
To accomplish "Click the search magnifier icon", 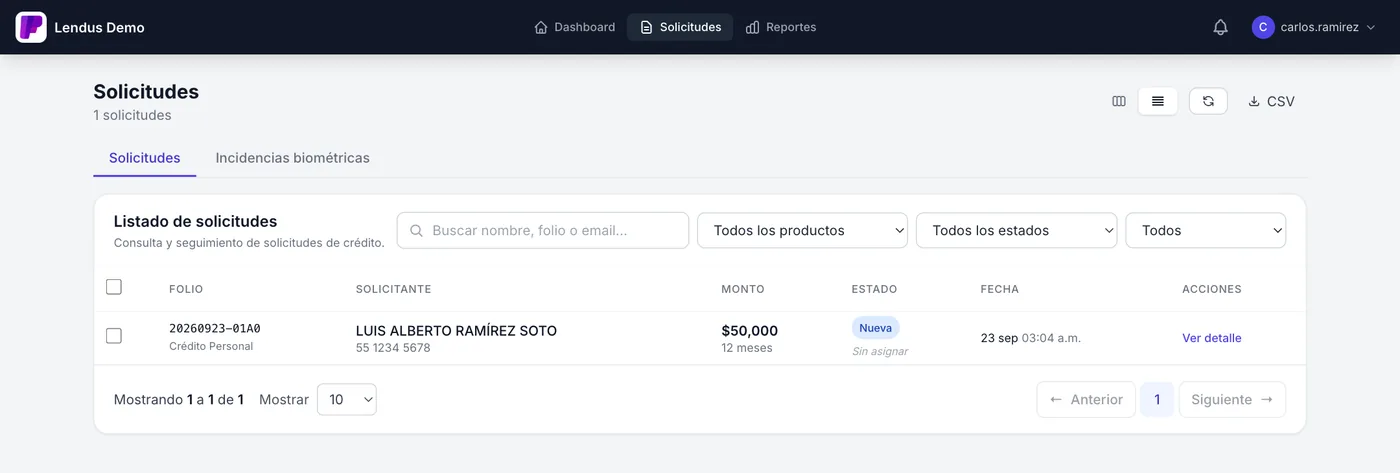I will point(417,230).
